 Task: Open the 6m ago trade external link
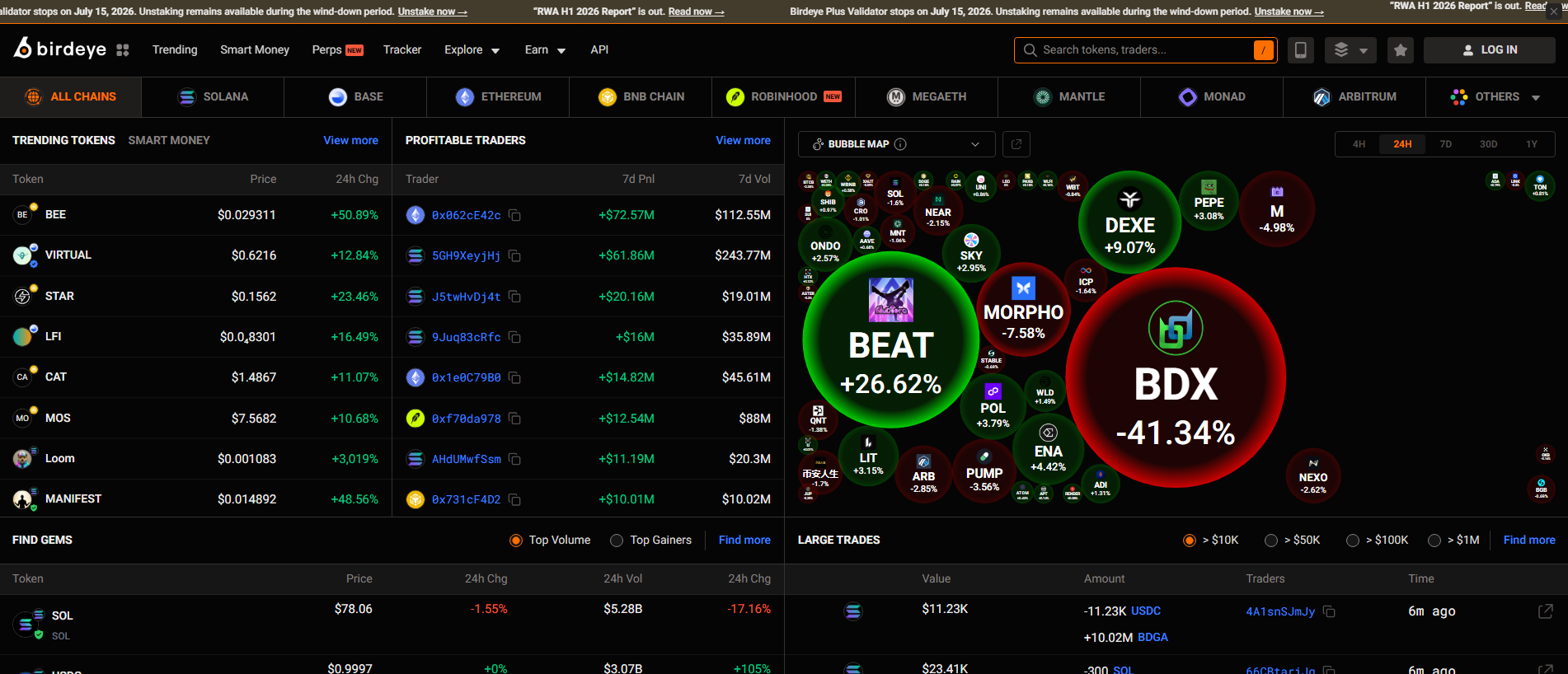pyautogui.click(x=1546, y=611)
